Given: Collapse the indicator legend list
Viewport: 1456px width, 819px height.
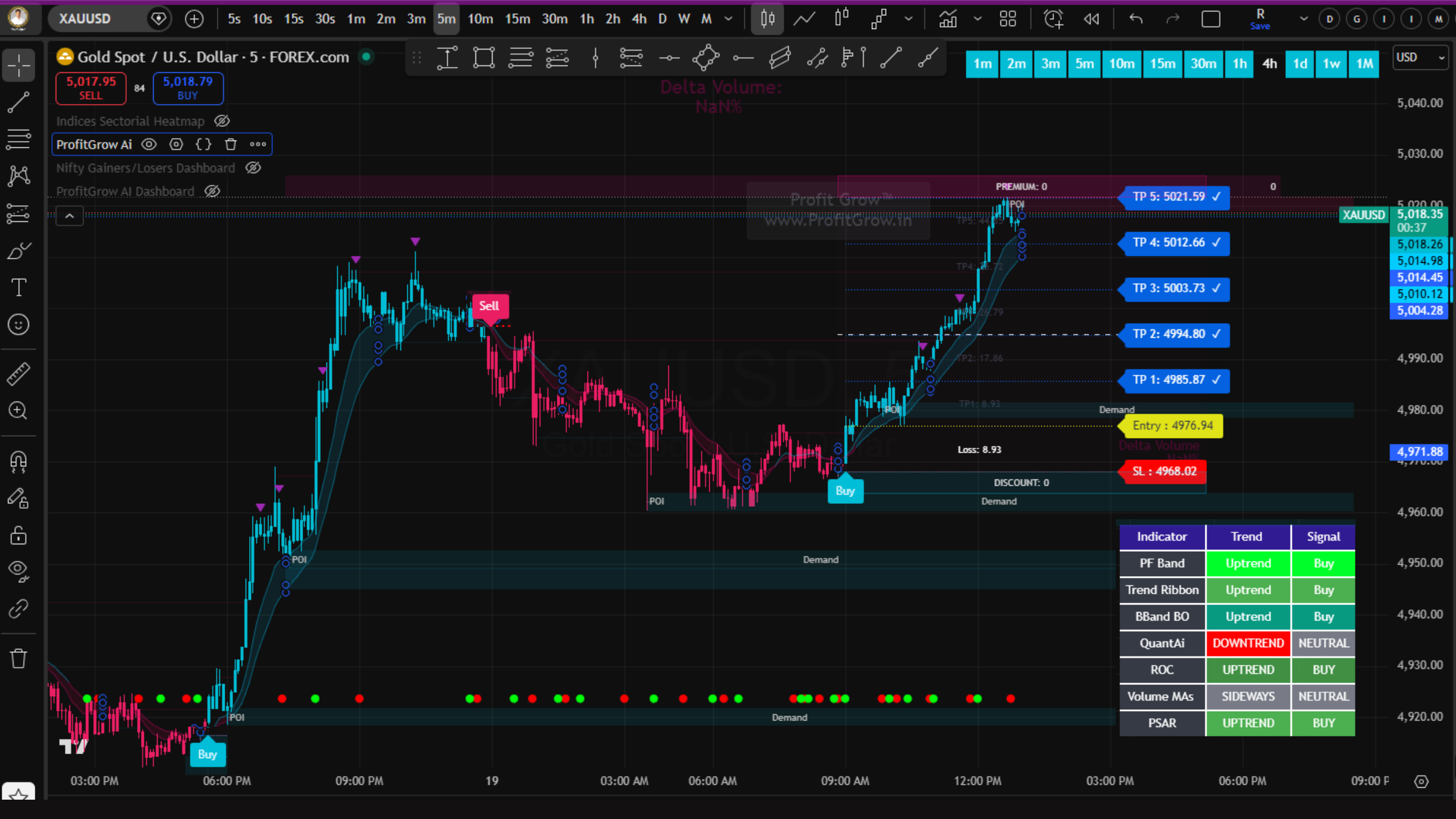Looking at the screenshot, I should [69, 216].
